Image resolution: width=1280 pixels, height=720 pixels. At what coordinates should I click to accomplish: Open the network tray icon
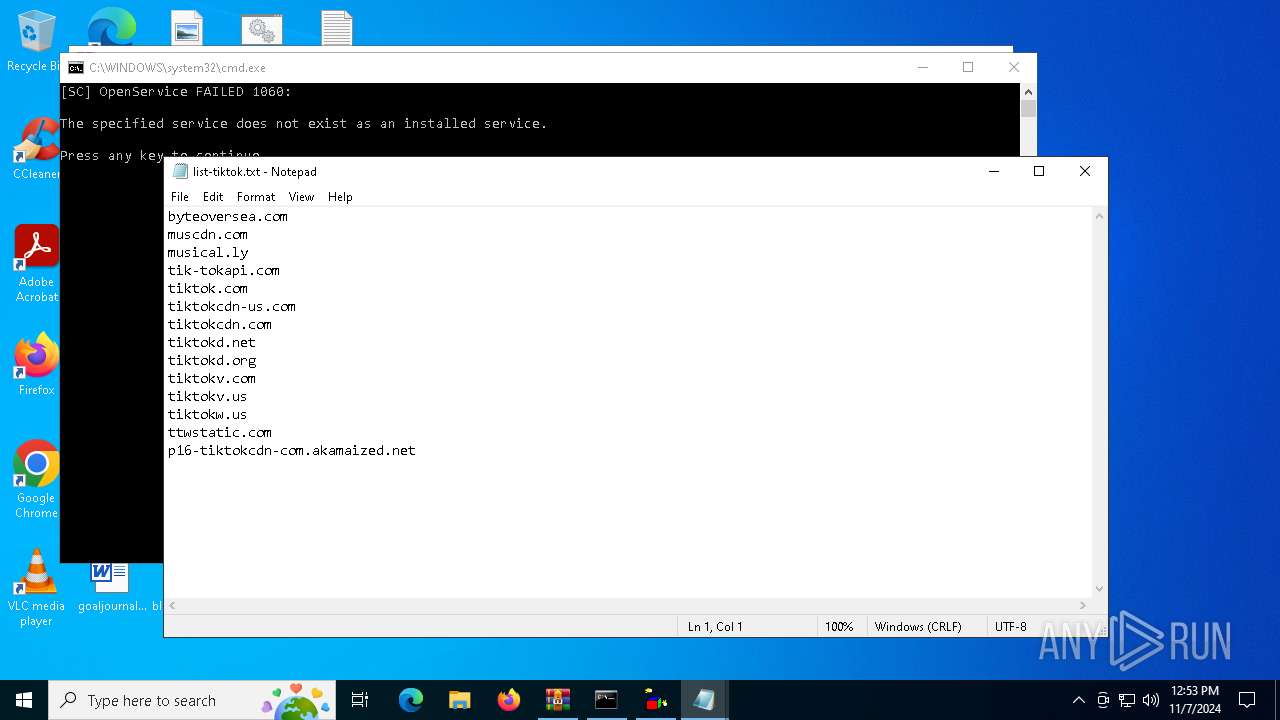point(1127,700)
